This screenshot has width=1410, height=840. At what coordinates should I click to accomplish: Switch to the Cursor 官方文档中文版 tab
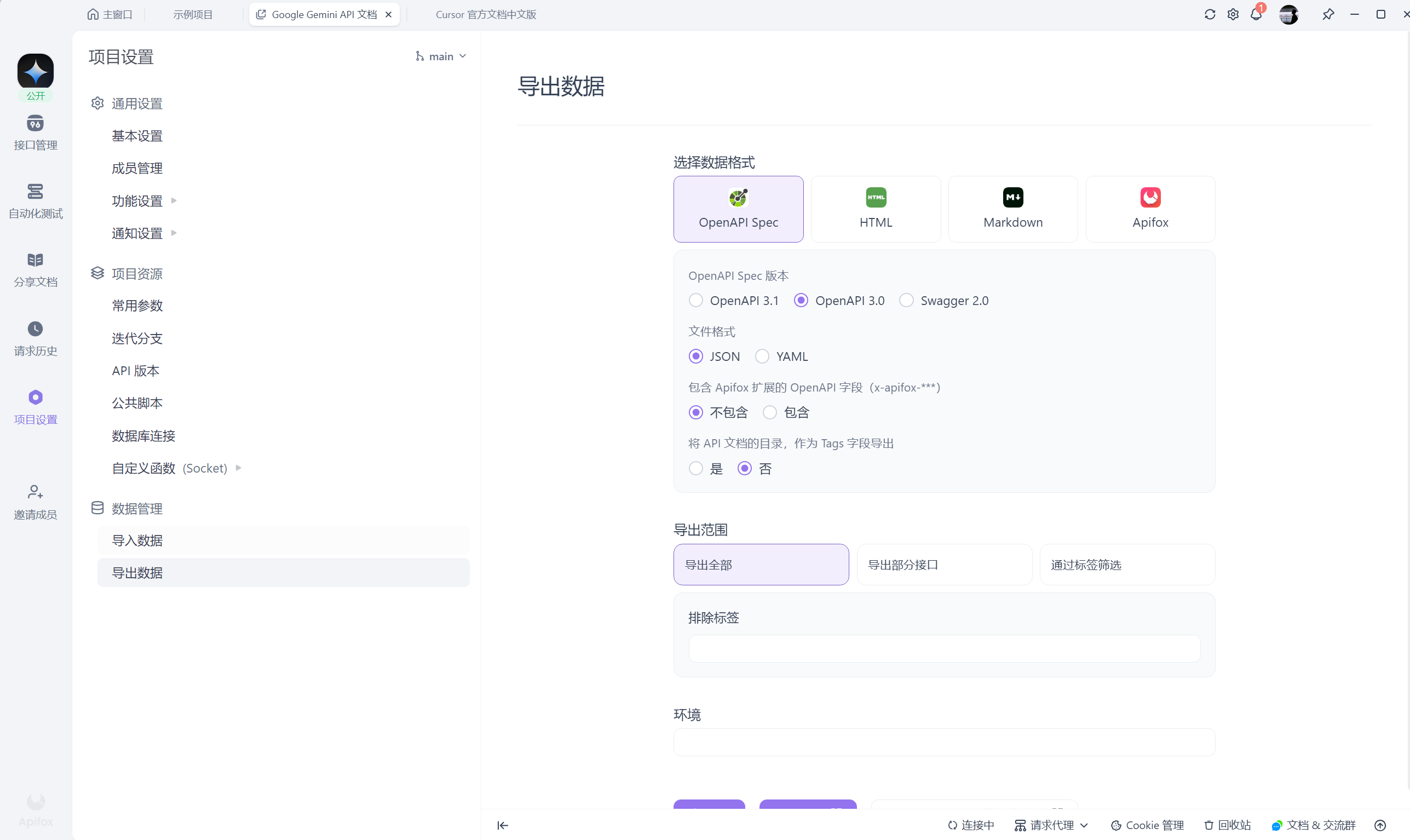click(485, 15)
